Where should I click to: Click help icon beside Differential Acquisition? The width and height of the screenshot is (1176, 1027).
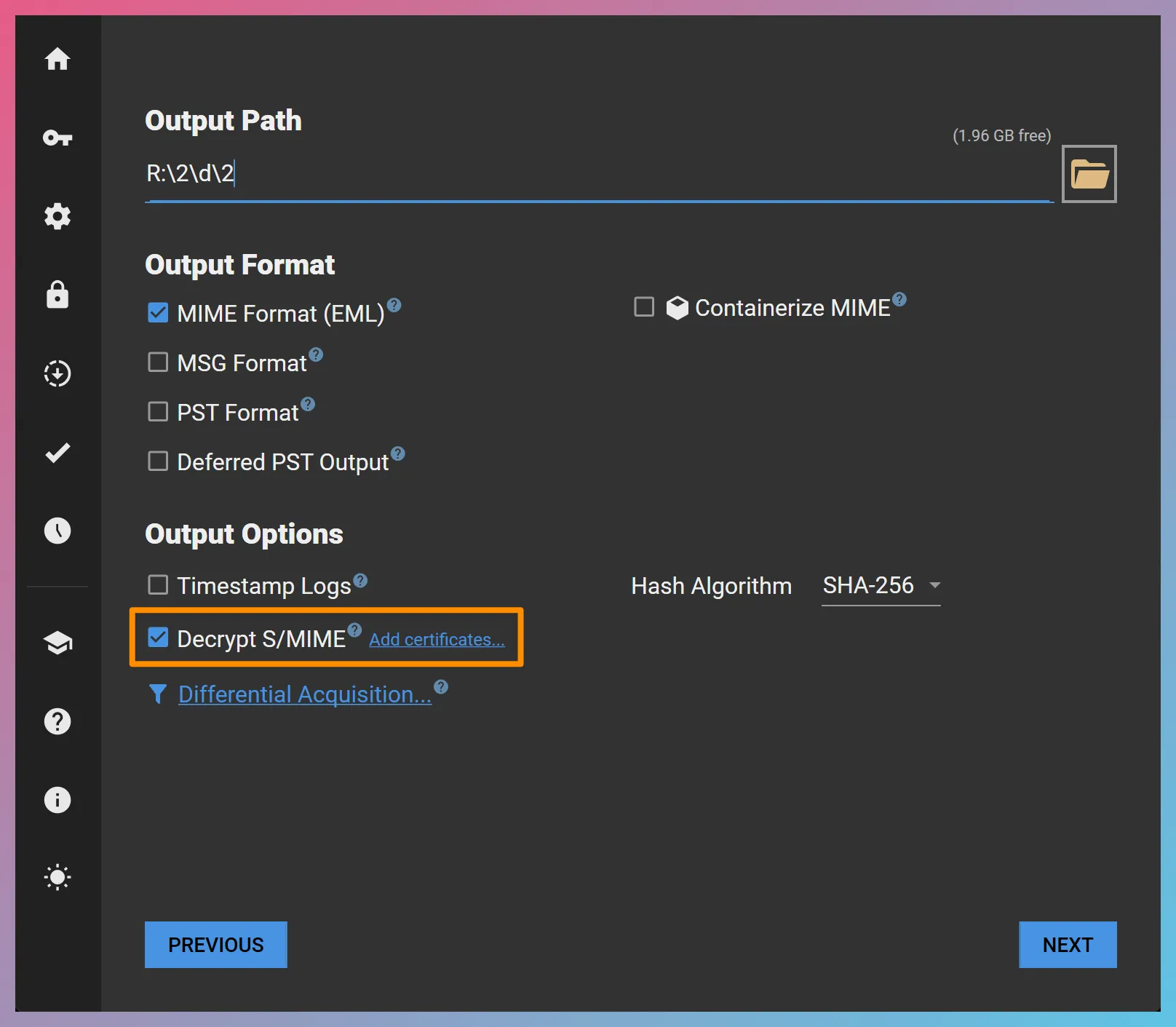click(x=441, y=687)
